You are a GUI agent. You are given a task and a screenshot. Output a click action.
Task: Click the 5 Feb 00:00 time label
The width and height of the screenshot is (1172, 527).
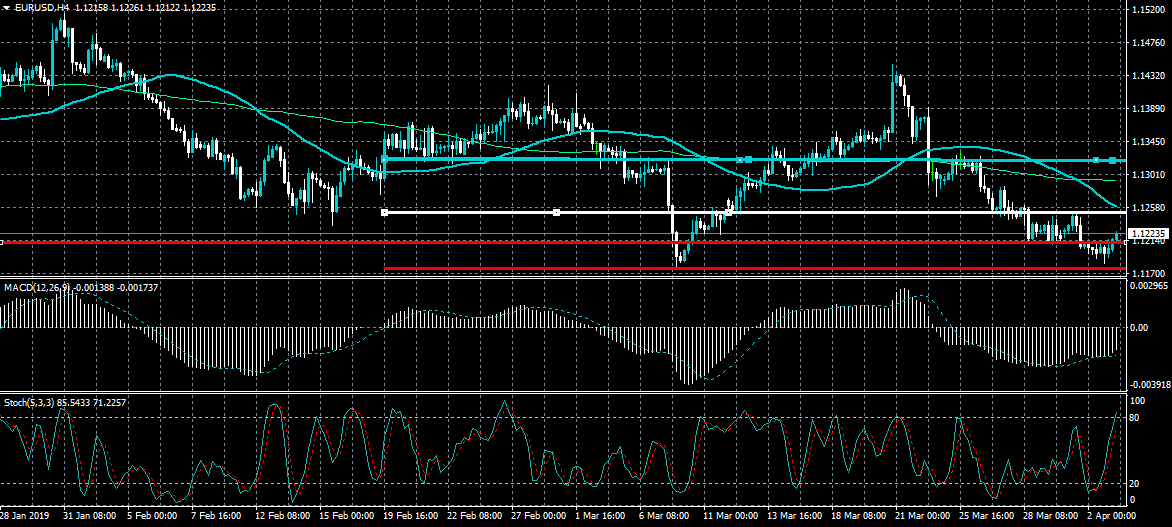[152, 516]
